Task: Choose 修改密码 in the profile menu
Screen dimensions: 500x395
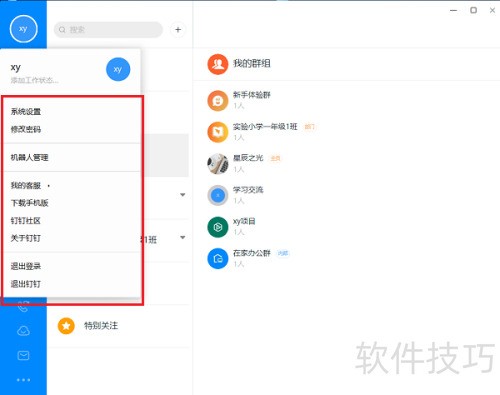Action: pyautogui.click(x=26, y=129)
